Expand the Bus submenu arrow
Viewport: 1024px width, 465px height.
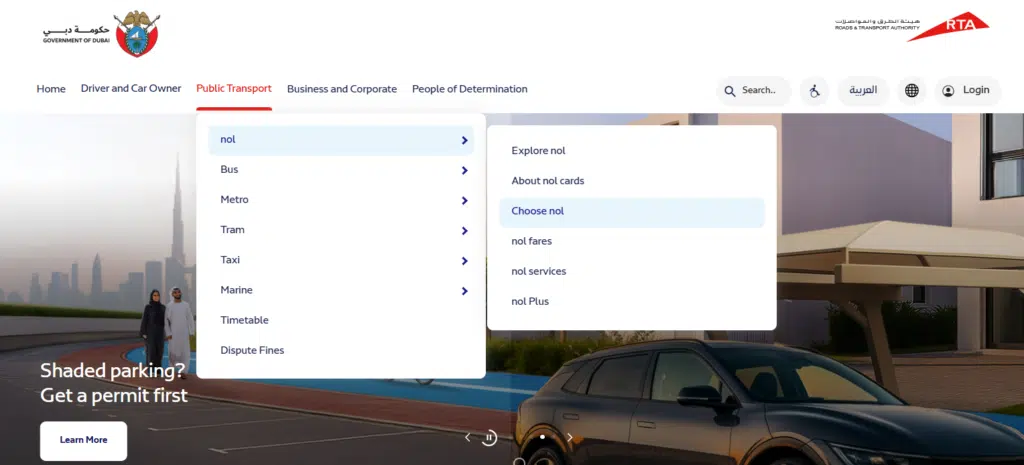point(464,170)
